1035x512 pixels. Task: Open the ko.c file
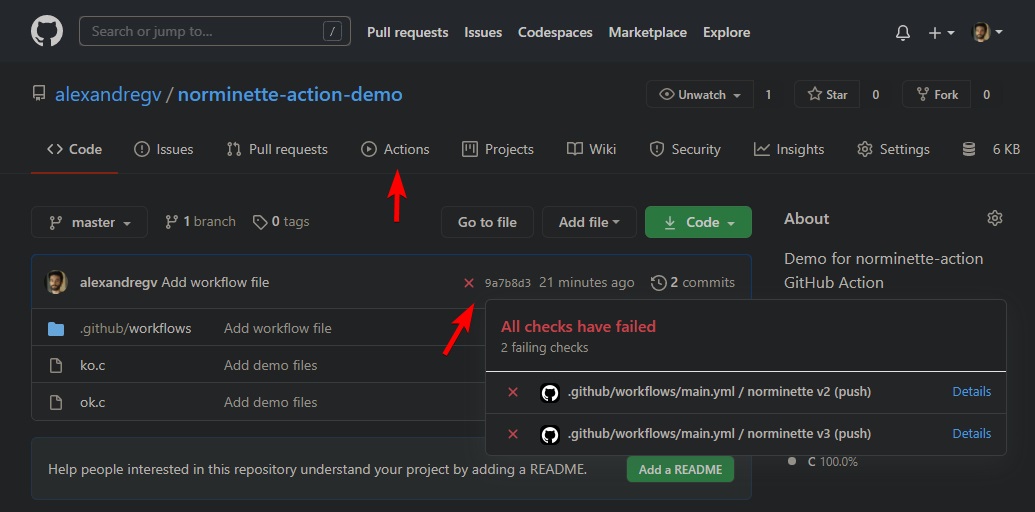click(x=92, y=365)
